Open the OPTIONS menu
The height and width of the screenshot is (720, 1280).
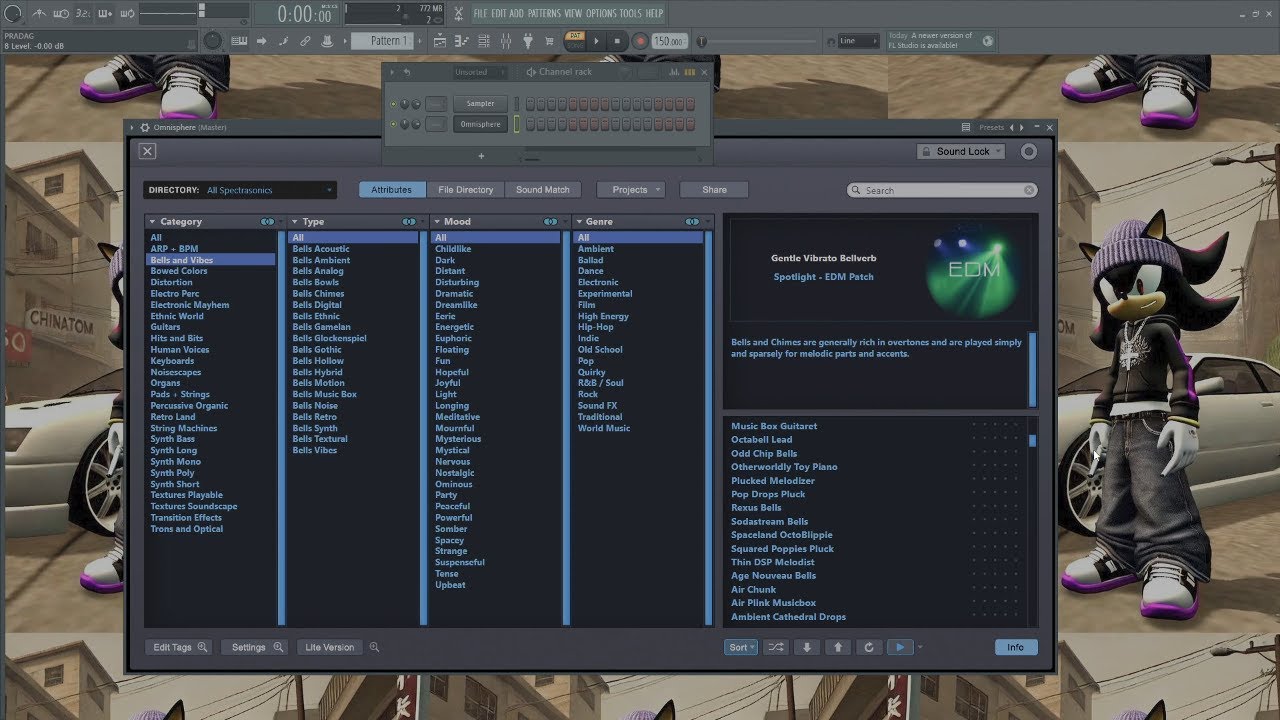click(601, 14)
